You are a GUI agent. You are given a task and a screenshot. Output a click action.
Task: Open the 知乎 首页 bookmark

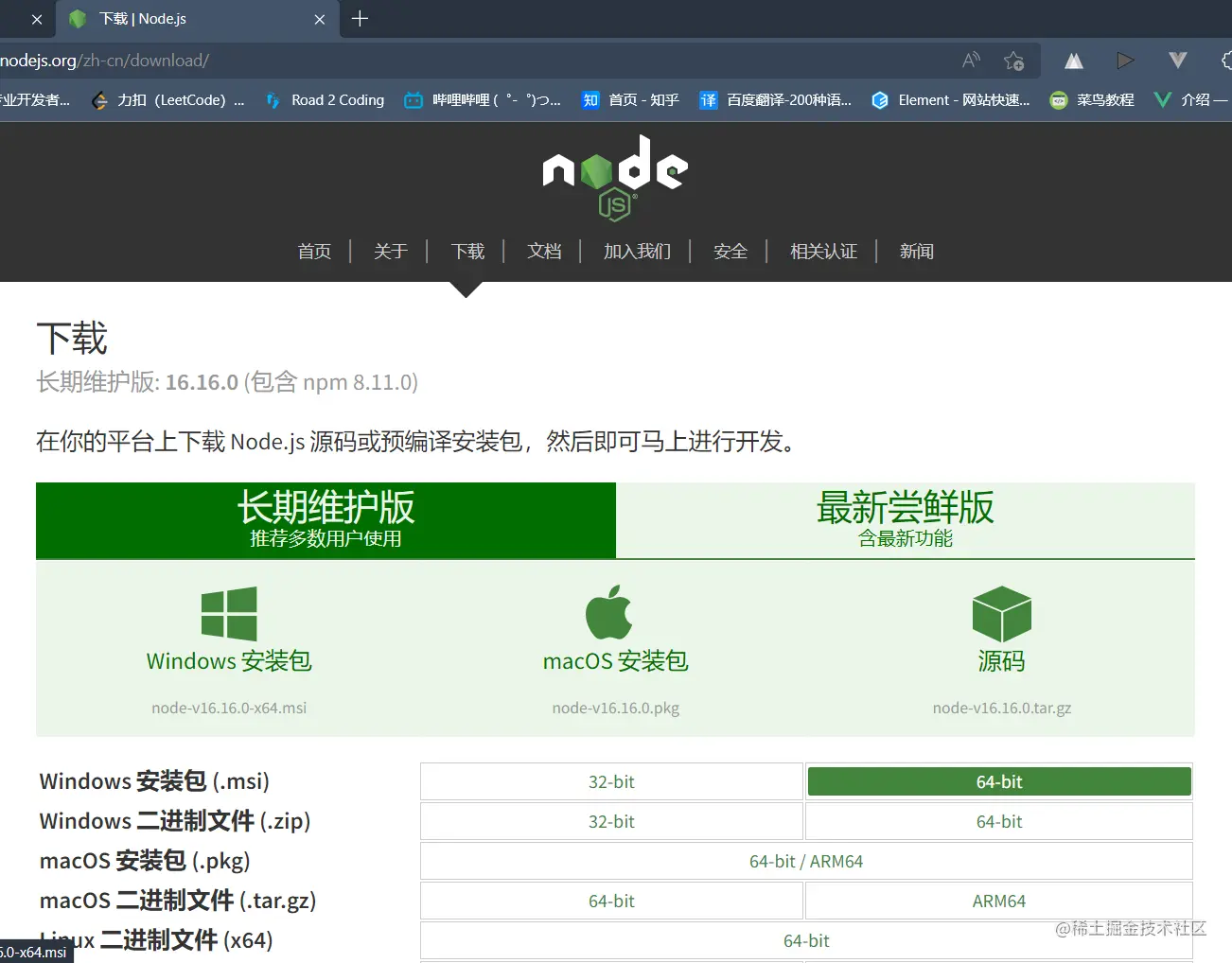tap(630, 99)
